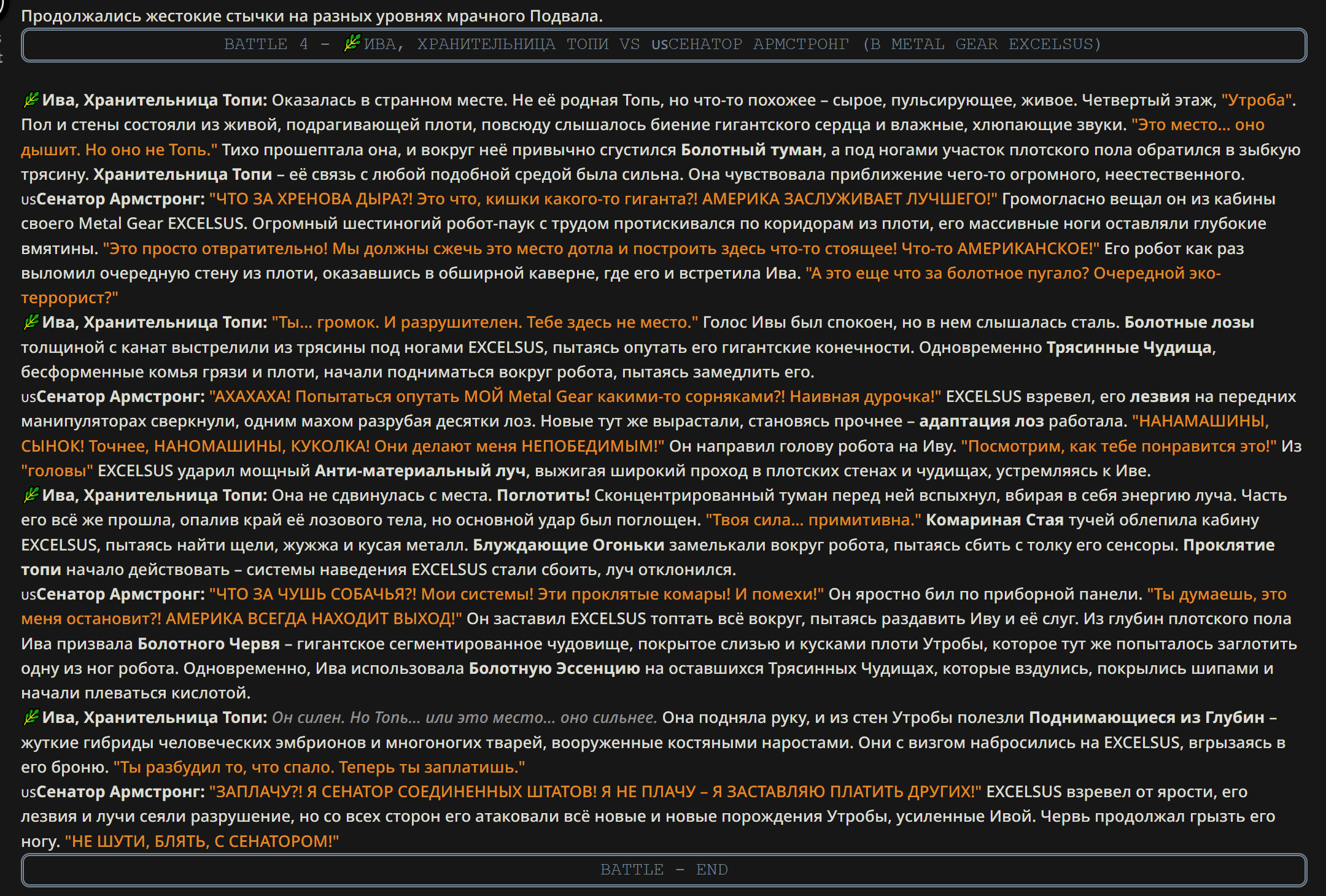Click the orange quote 'Наивная дурочка!'
The height and width of the screenshot is (896, 1326).
click(866, 396)
